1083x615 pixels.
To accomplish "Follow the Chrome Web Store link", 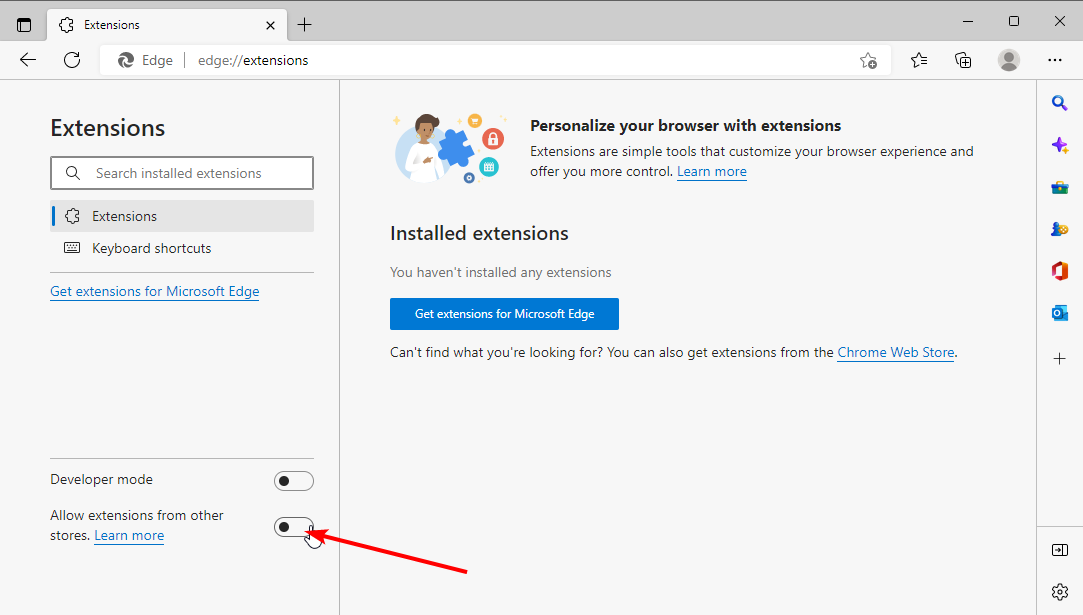I will click(895, 352).
